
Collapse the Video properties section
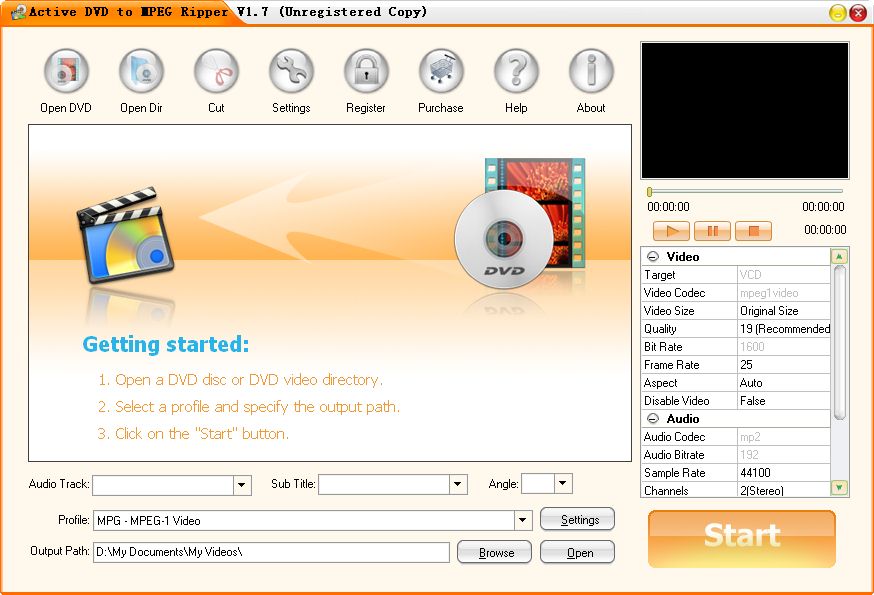coord(653,257)
